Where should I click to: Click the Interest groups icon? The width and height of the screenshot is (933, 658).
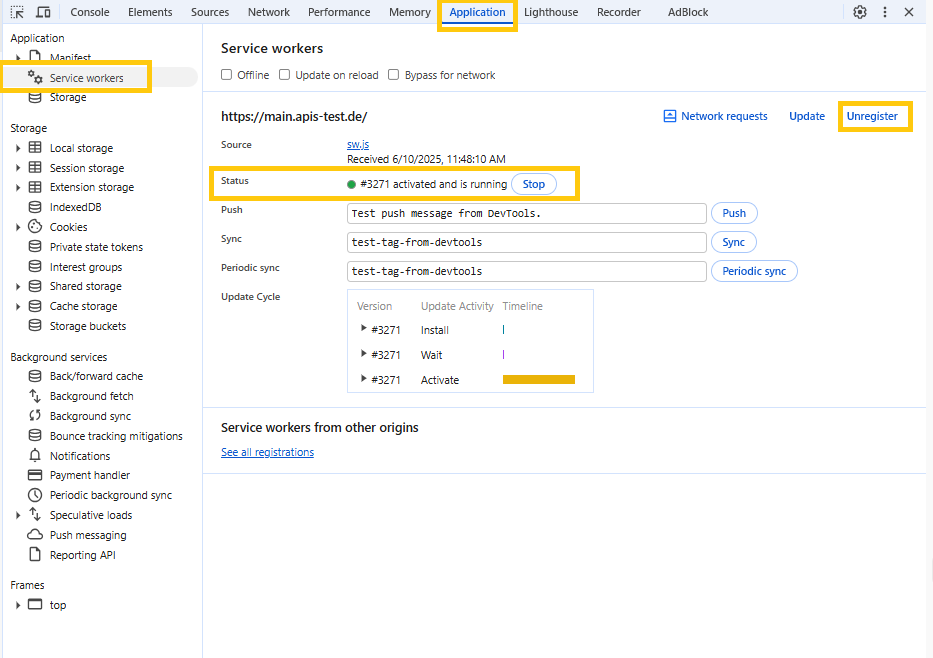[x=35, y=267]
